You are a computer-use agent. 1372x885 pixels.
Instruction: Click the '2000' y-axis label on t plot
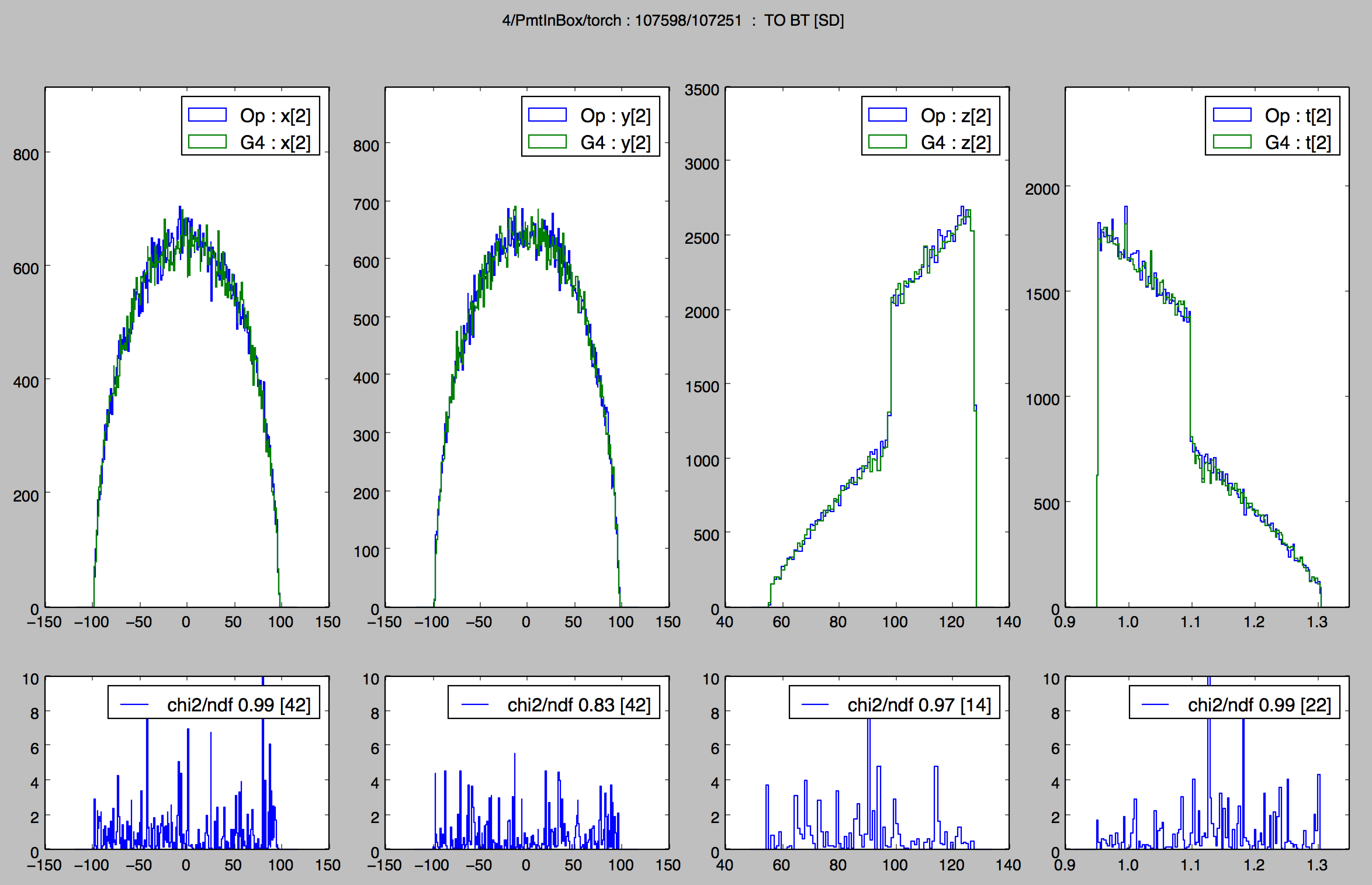[1042, 189]
